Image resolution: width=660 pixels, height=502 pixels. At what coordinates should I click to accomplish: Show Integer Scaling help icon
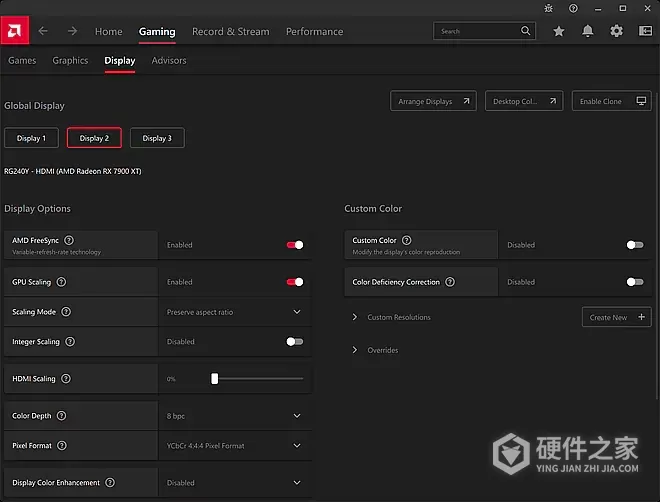point(70,342)
